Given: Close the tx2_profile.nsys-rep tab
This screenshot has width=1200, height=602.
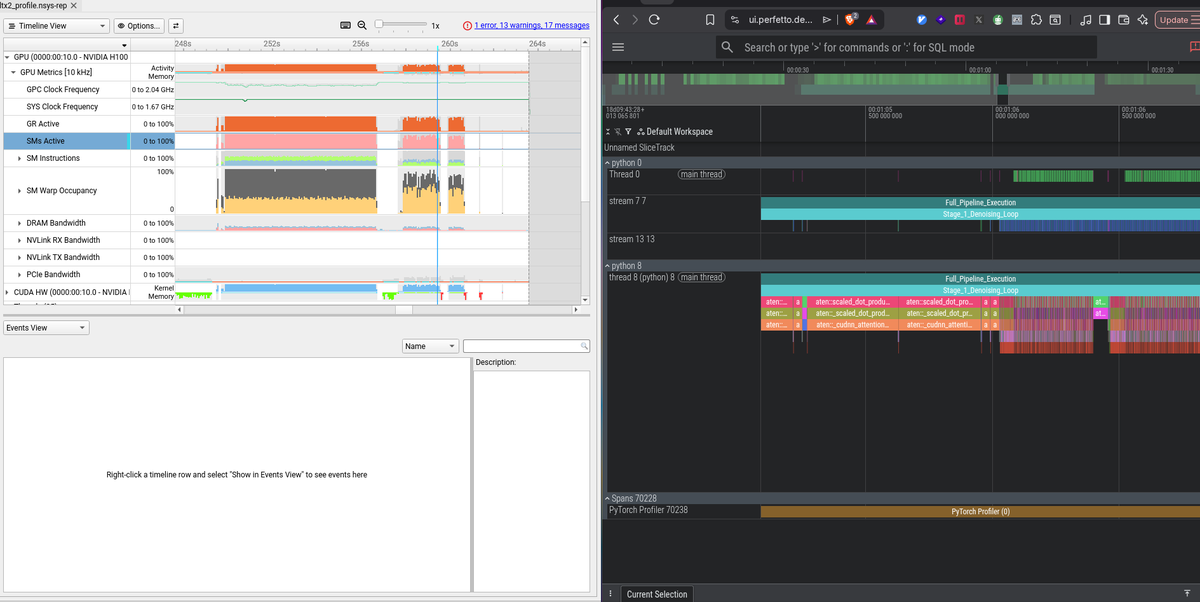Looking at the screenshot, I should coord(73,6).
